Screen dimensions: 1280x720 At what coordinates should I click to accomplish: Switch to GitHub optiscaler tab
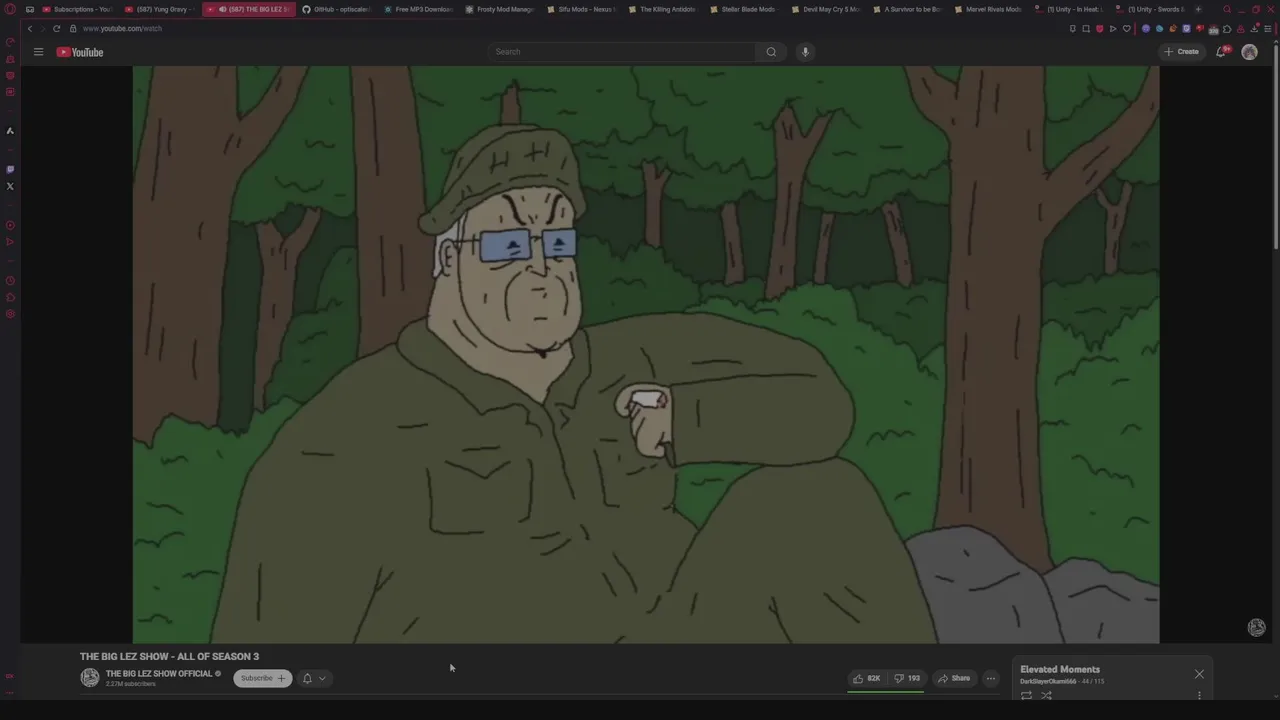(x=336, y=9)
